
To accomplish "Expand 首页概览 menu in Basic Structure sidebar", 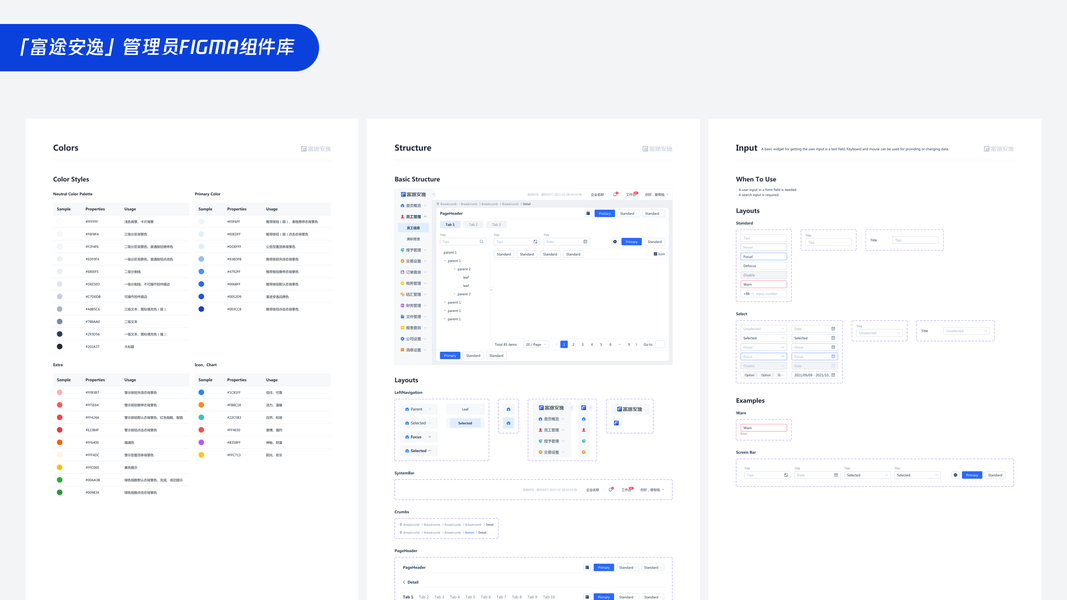I will click(x=414, y=205).
